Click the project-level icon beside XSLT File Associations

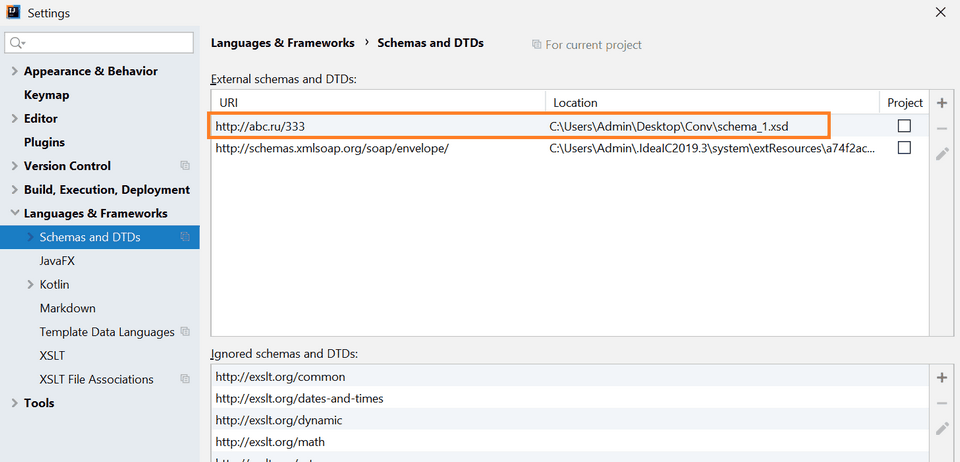click(184, 379)
